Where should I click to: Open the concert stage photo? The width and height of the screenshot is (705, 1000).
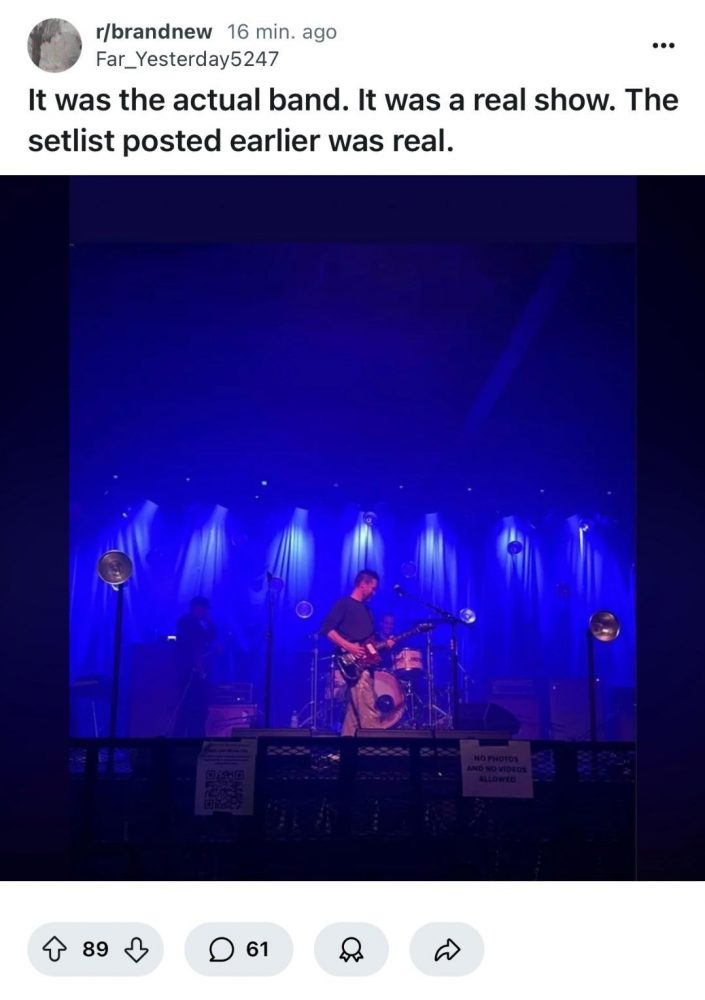pos(352,527)
